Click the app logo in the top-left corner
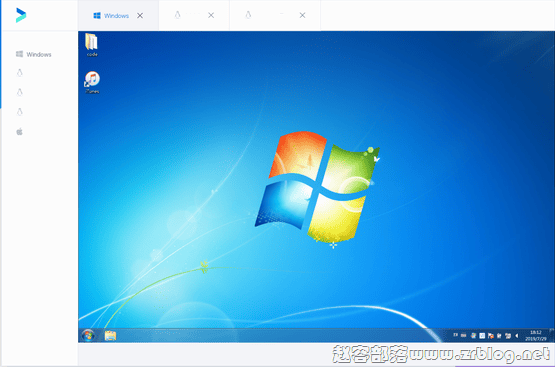The height and width of the screenshot is (367, 555). (21, 15)
